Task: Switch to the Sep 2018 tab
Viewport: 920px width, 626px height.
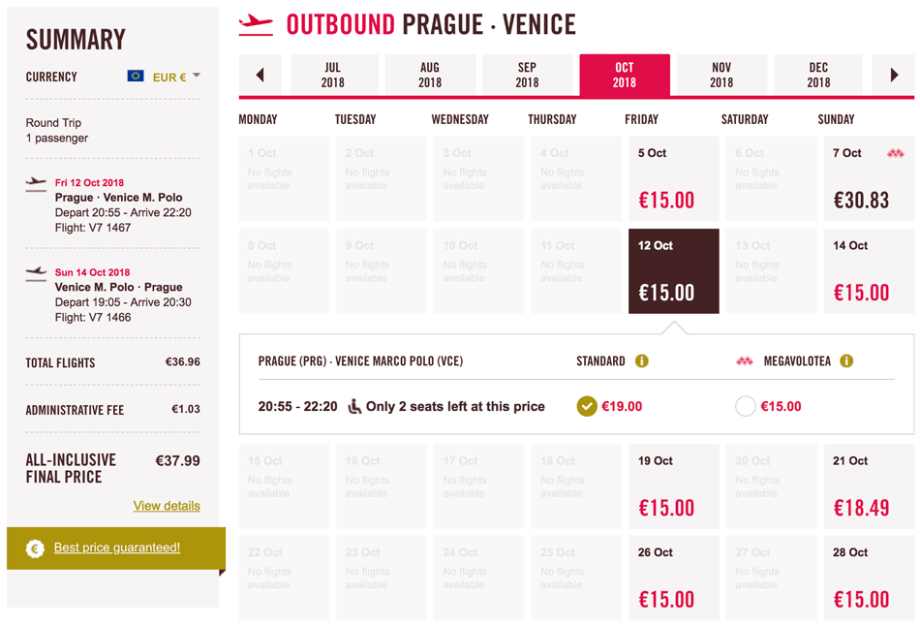Action: pyautogui.click(x=527, y=75)
